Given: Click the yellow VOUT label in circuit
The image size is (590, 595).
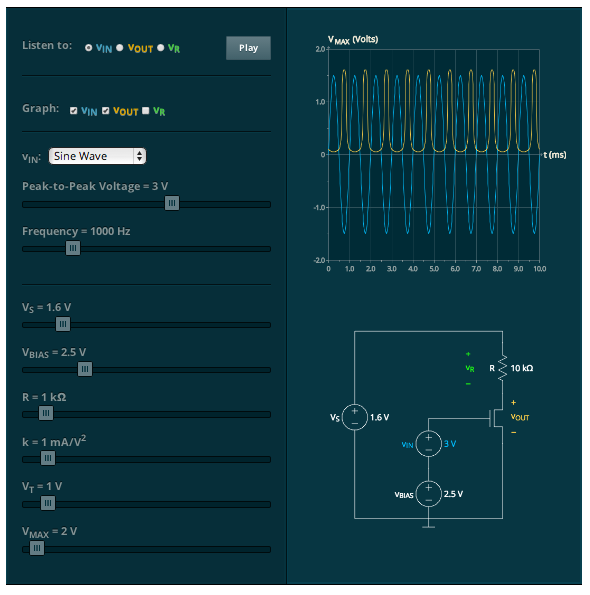Looking at the screenshot, I should click(x=520, y=417).
